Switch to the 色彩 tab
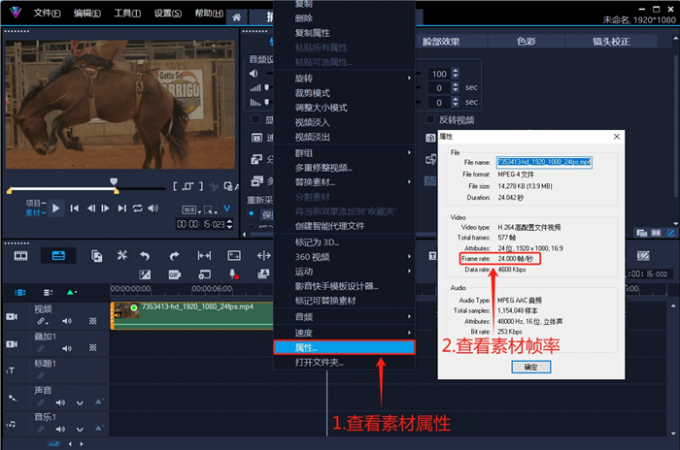The height and width of the screenshot is (450, 680). (x=526, y=41)
